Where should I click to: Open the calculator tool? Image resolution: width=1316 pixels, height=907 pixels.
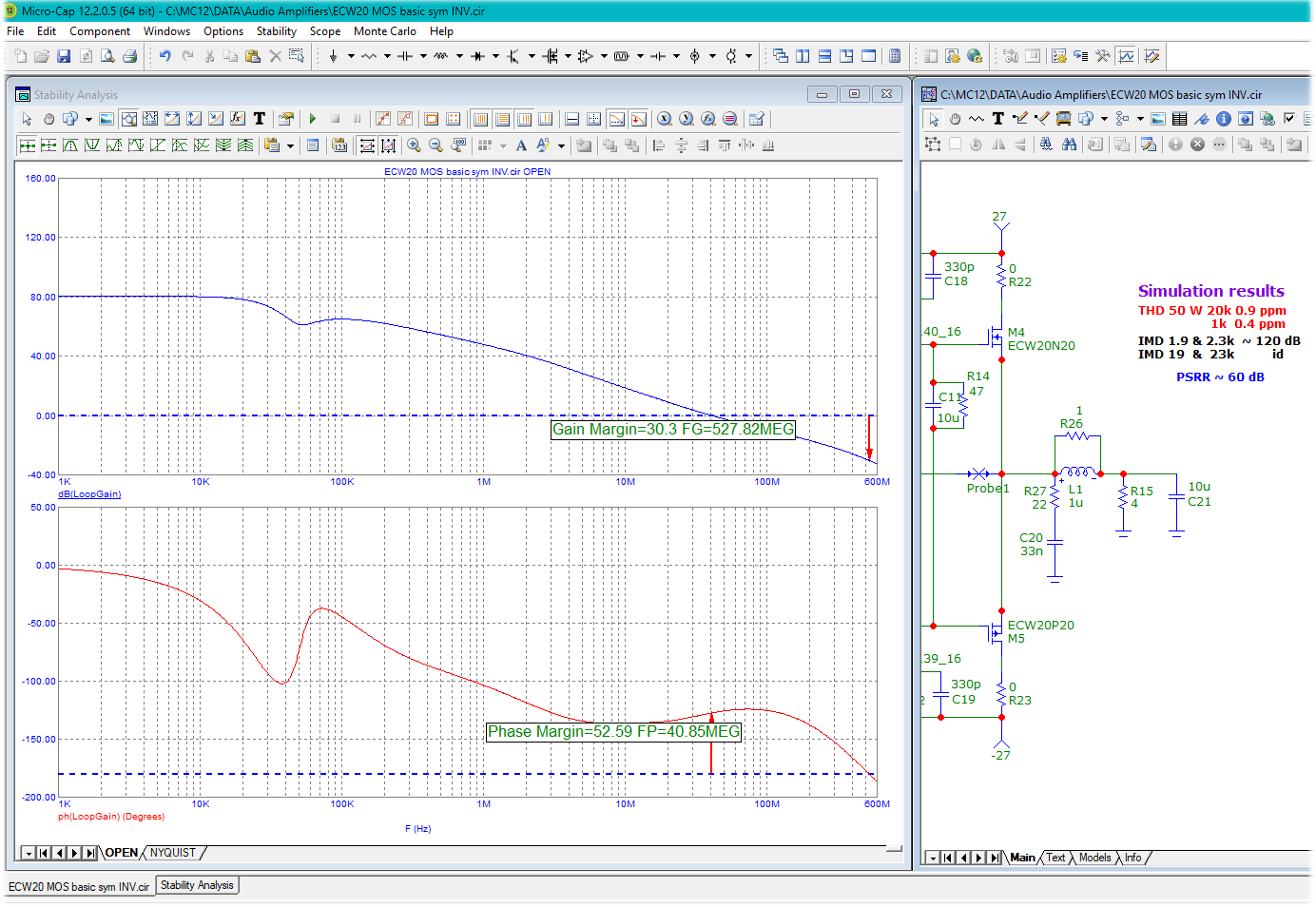point(895,56)
